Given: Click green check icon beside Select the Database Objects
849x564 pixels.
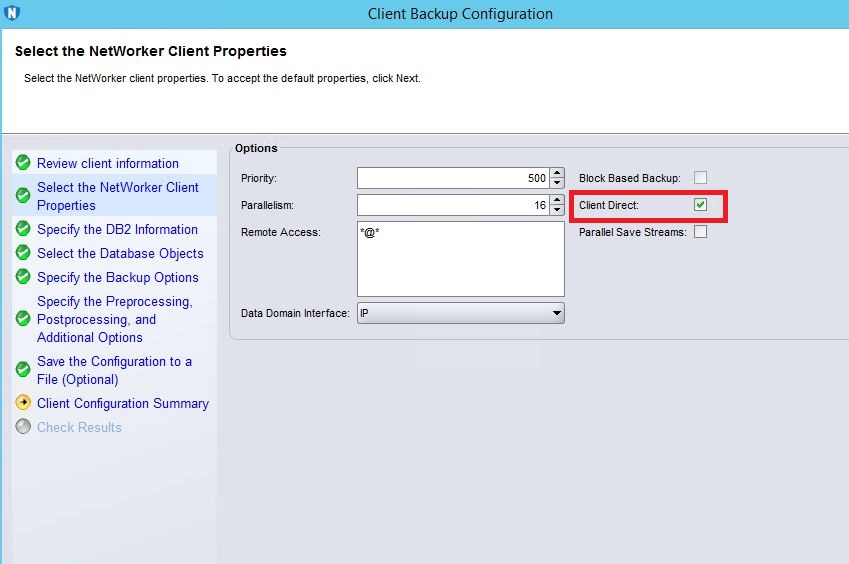Looking at the screenshot, I should point(23,252).
